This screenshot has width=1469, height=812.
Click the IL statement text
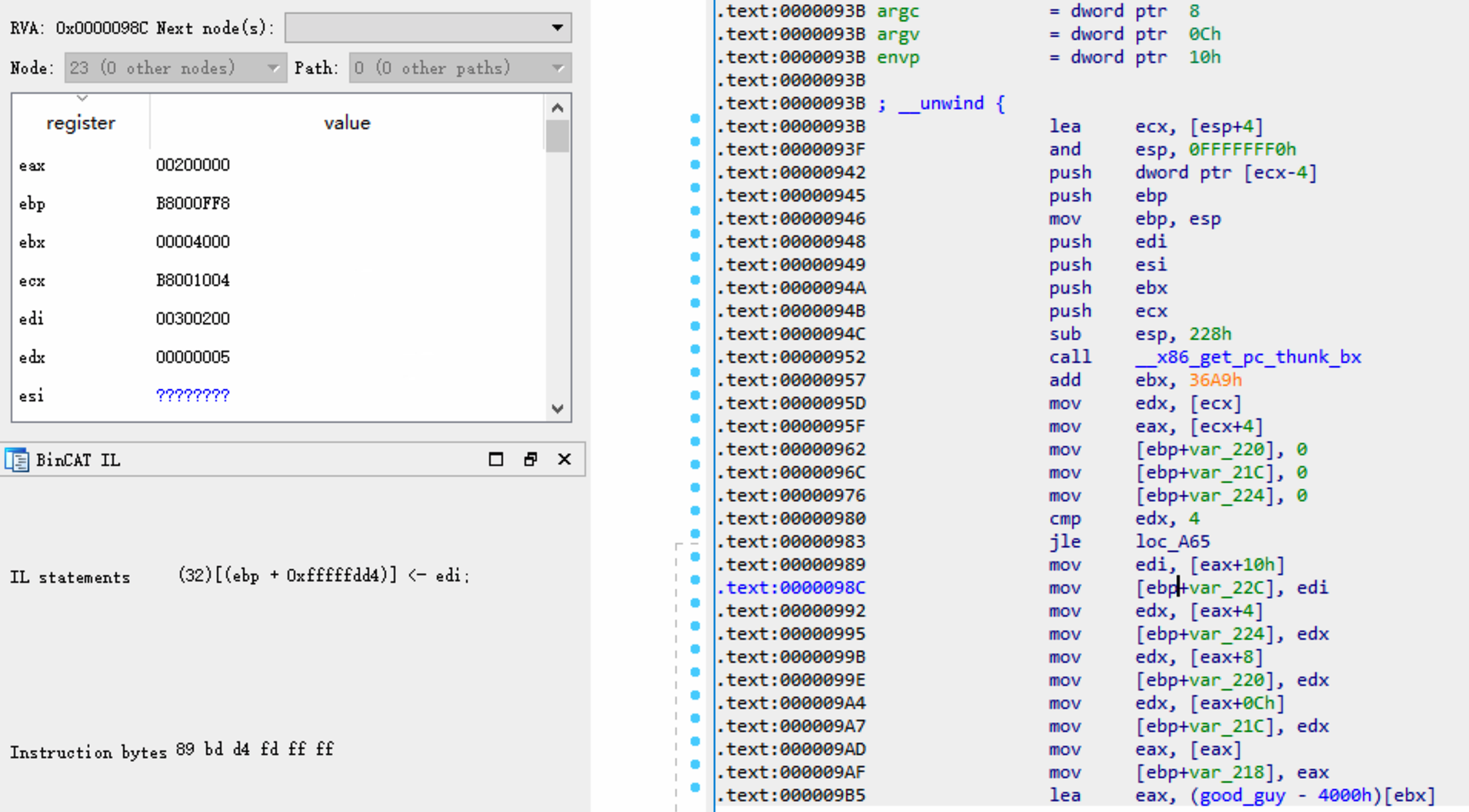pyautogui.click(x=324, y=575)
